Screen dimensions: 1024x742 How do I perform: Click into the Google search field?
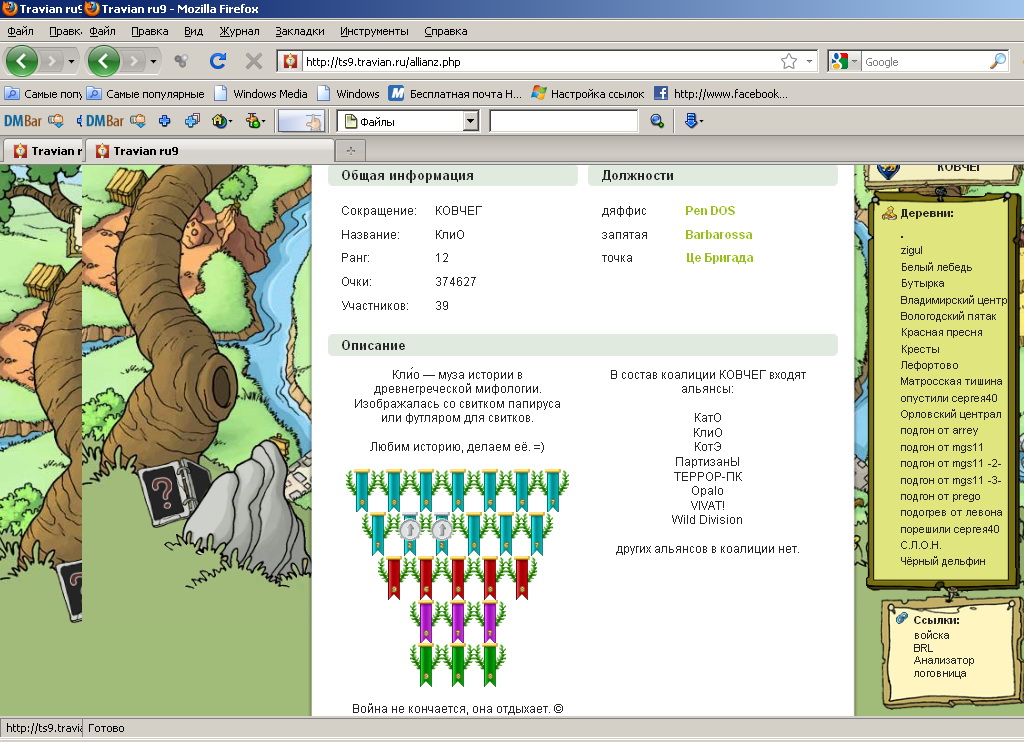point(925,61)
